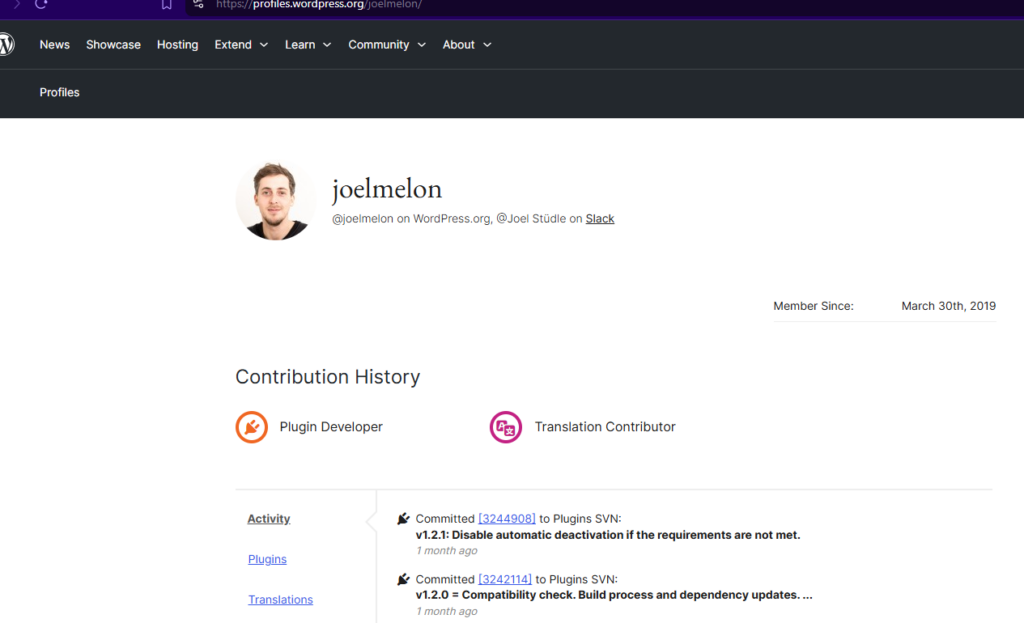Click the plug icon beside commit 3244908

[x=403, y=519]
